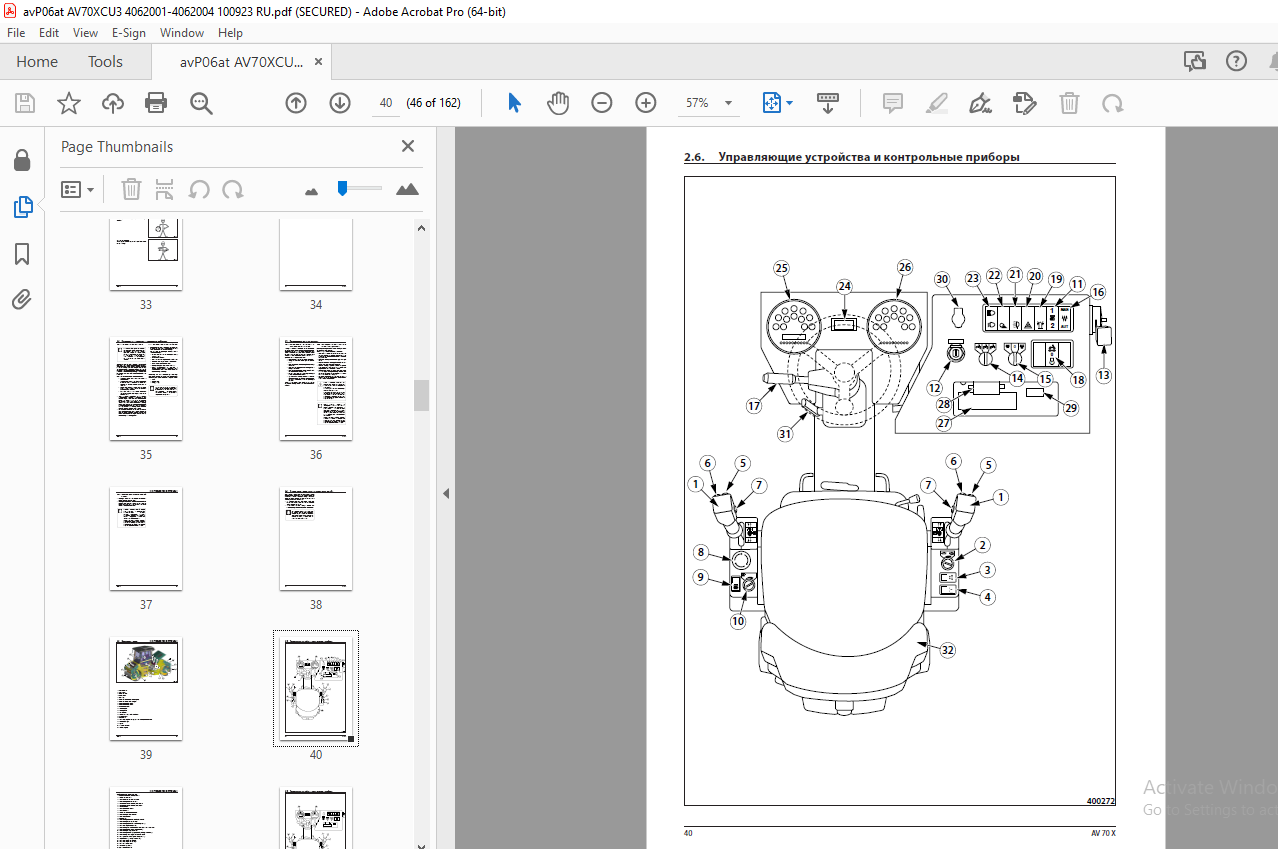Open the Bookmarks panel
The height and width of the screenshot is (849, 1278).
(22, 254)
